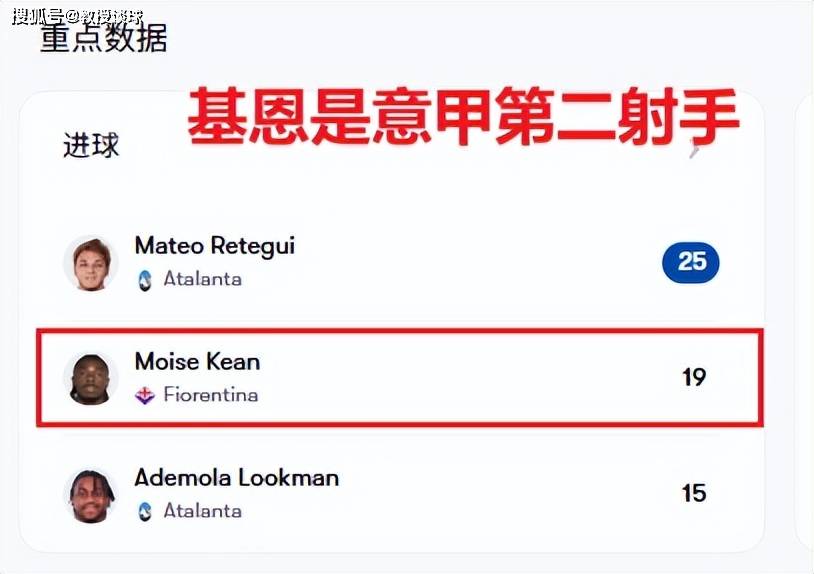Image resolution: width=814 pixels, height=574 pixels.
Task: Click Ademola Lookman's 15 goals figure
Action: pyautogui.click(x=694, y=493)
